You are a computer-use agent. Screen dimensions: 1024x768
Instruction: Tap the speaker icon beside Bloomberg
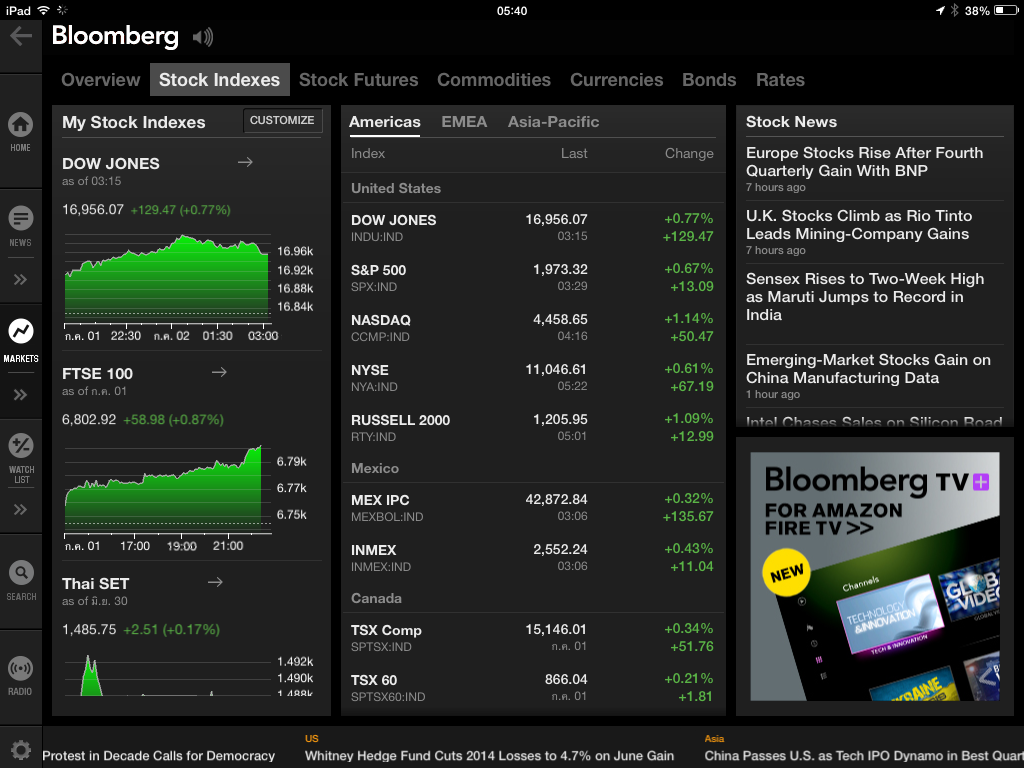click(203, 37)
